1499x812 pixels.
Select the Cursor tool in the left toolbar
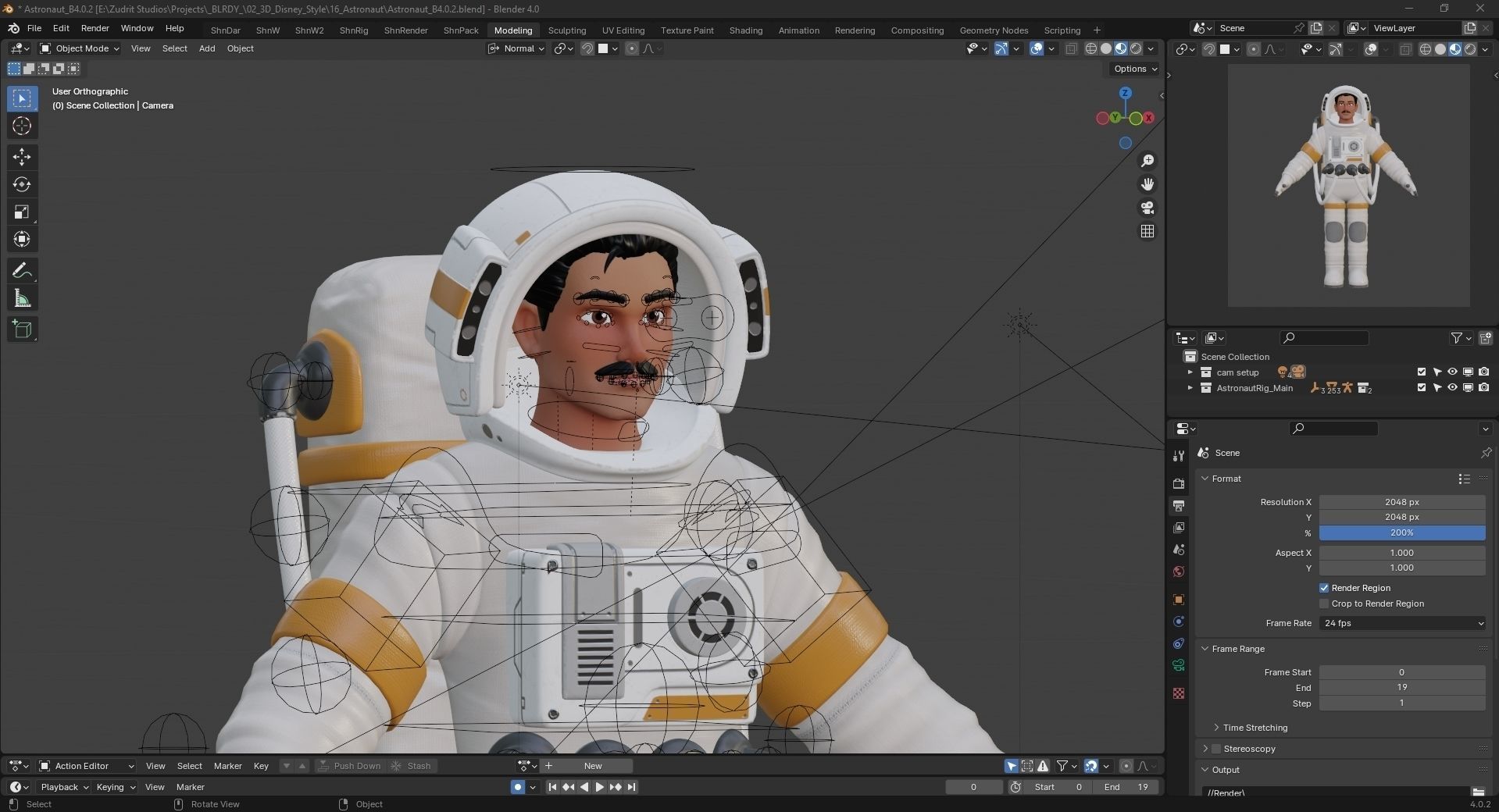[x=22, y=126]
